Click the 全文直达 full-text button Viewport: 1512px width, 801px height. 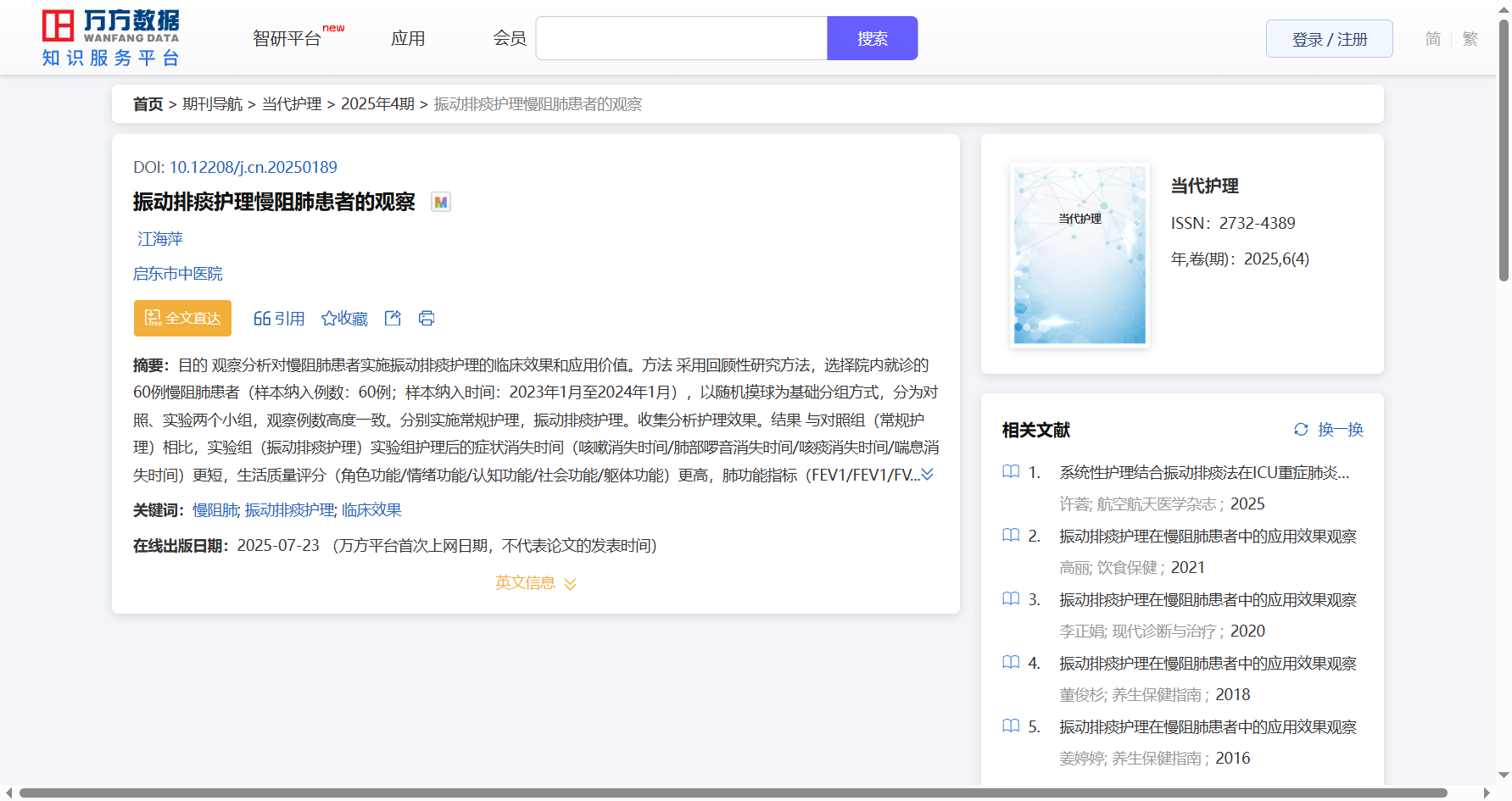[182, 318]
